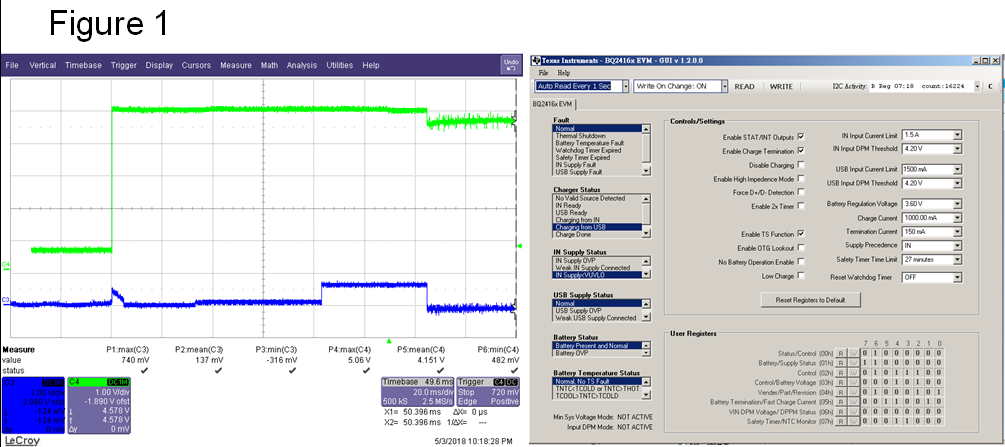Open the Supply Precedence dropdown
Viewport: 1005px width, 447px height.
[957, 245]
